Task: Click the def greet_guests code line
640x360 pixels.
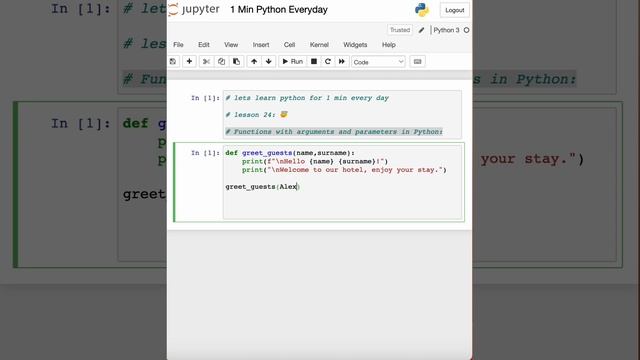Action: 290,153
